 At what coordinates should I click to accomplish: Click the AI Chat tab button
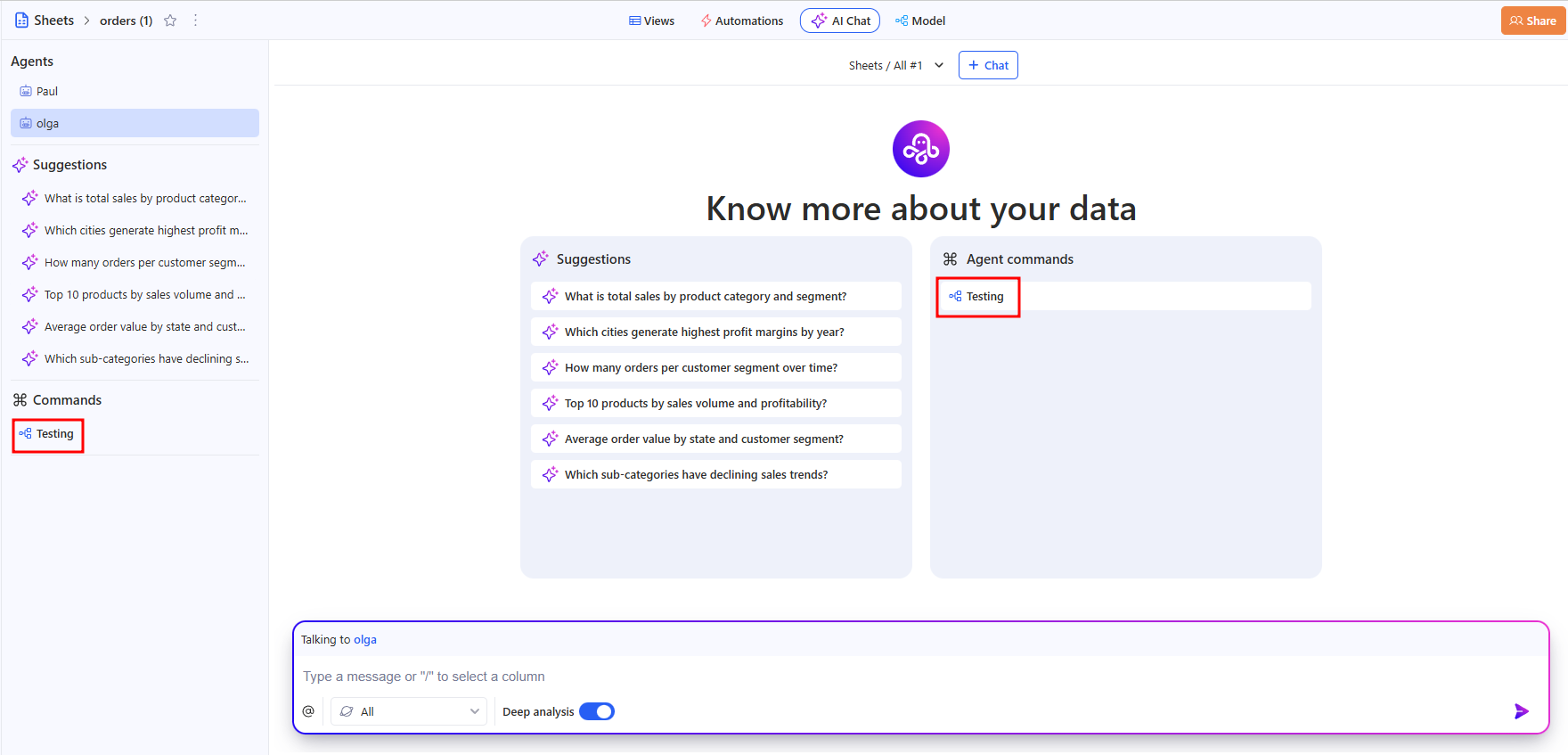pos(840,21)
